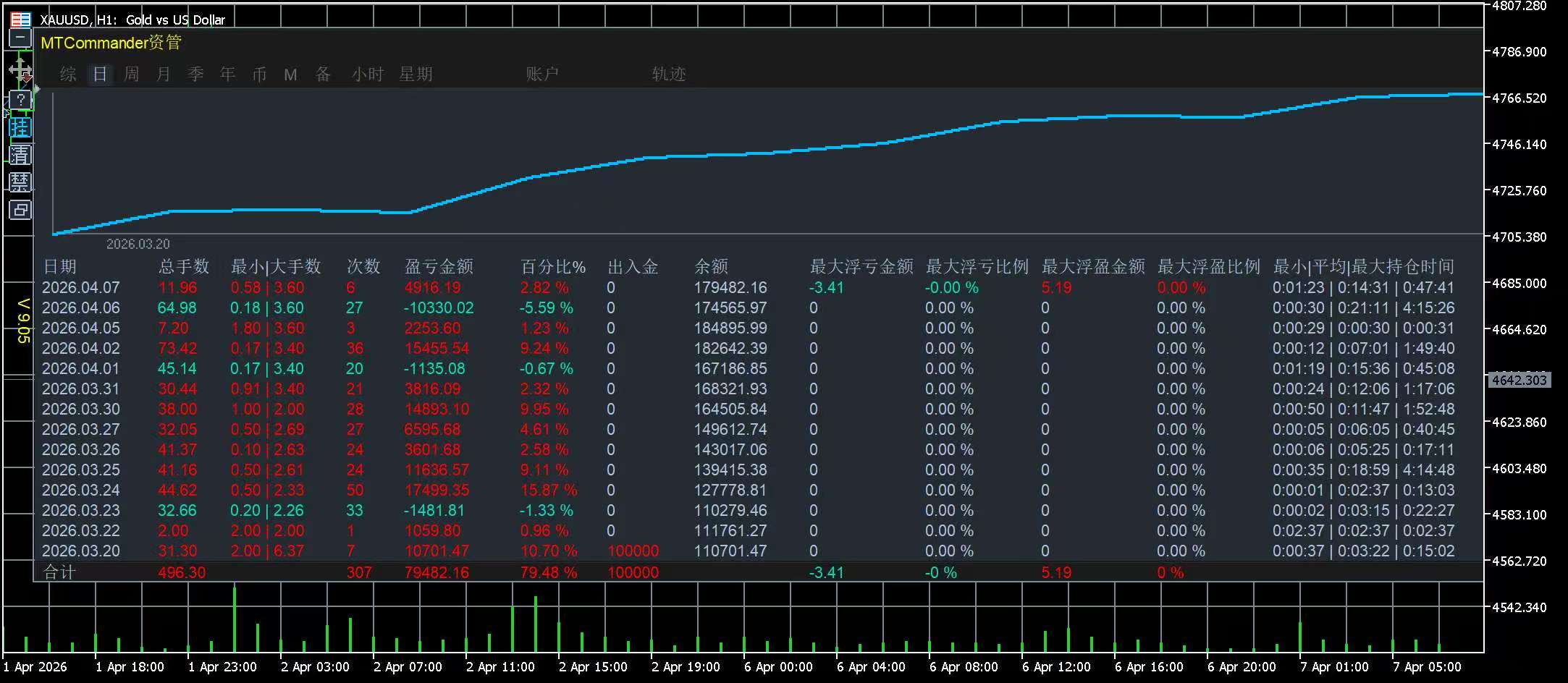Image resolution: width=1568 pixels, height=683 pixels.
Task: Click the blue 挂 pending-order button
Action: 20,128
